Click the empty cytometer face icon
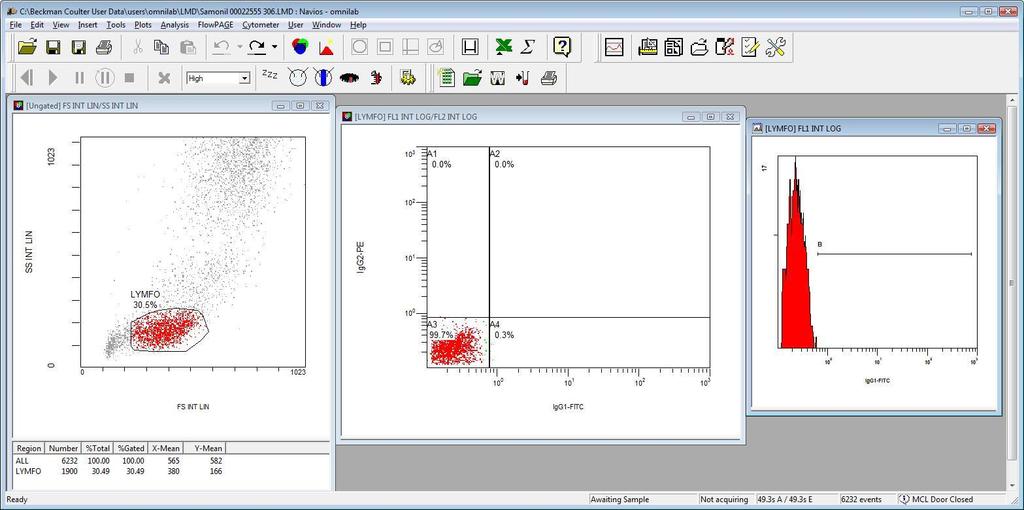The height and width of the screenshot is (510, 1024). click(x=298, y=78)
